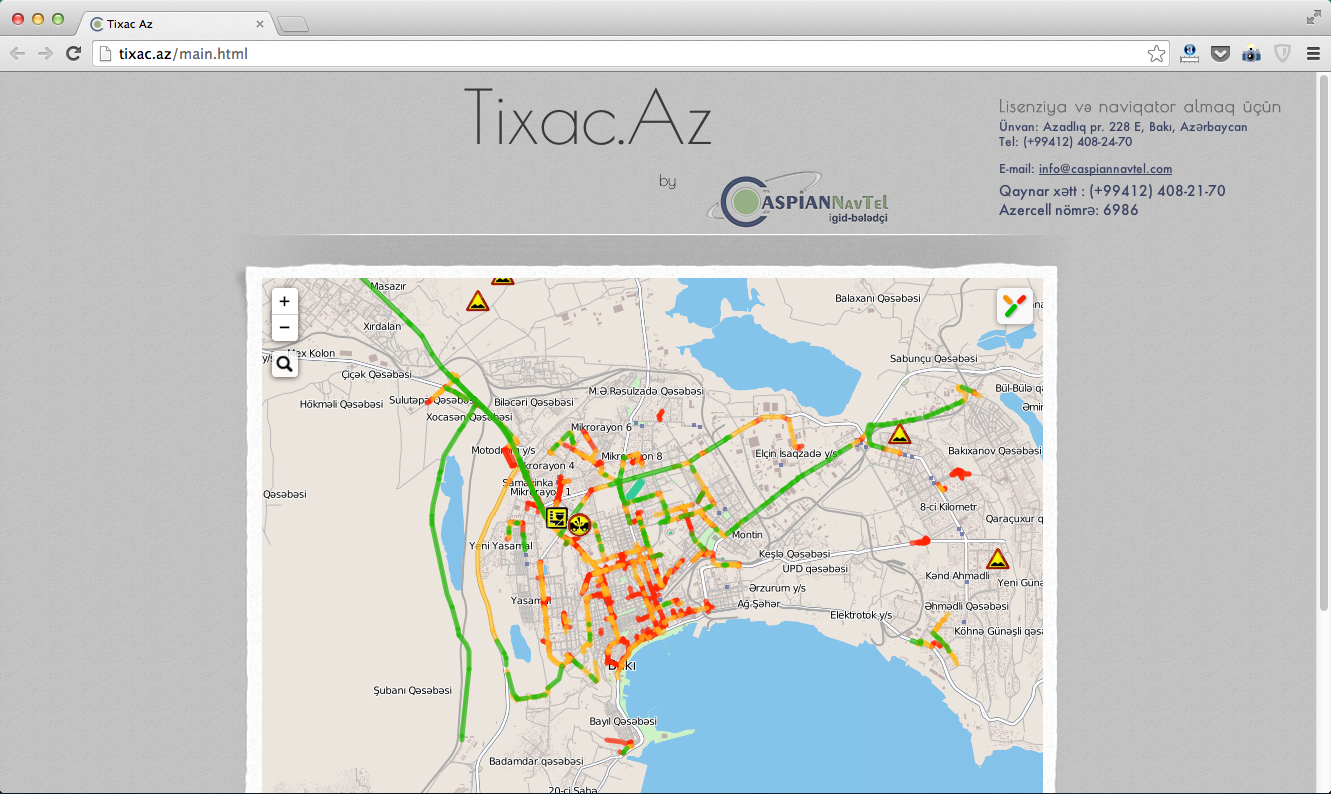Click the UPD qəsəbəsi map label
Image resolution: width=1331 pixels, height=794 pixels.
coord(815,568)
